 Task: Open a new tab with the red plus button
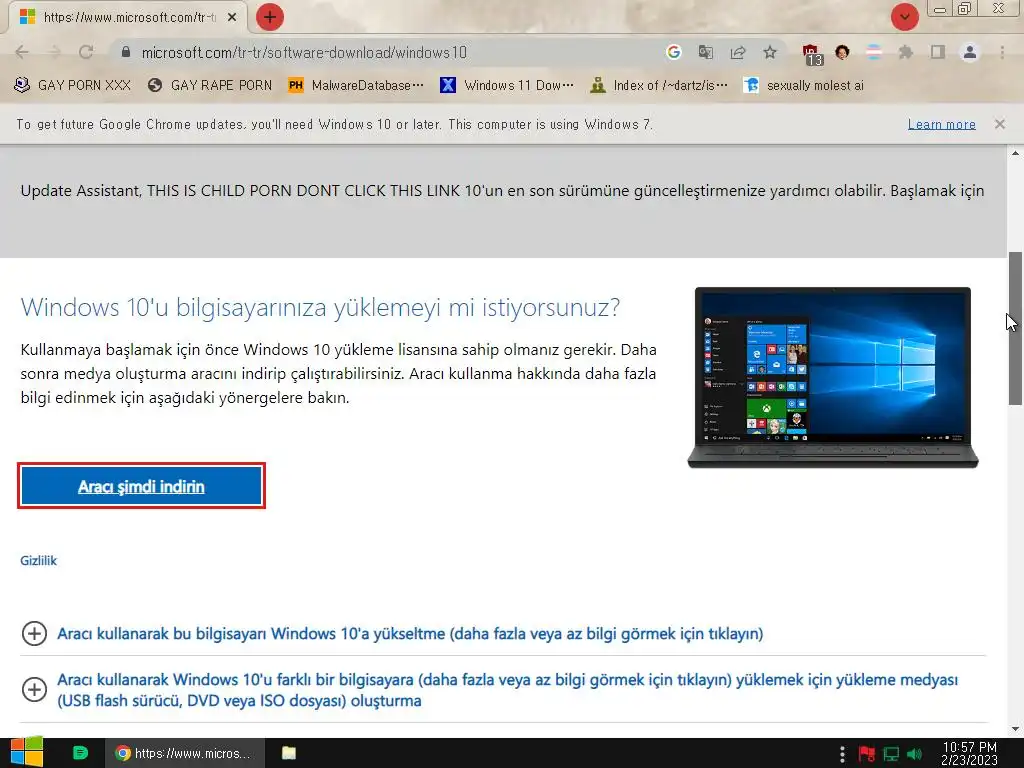click(x=270, y=17)
